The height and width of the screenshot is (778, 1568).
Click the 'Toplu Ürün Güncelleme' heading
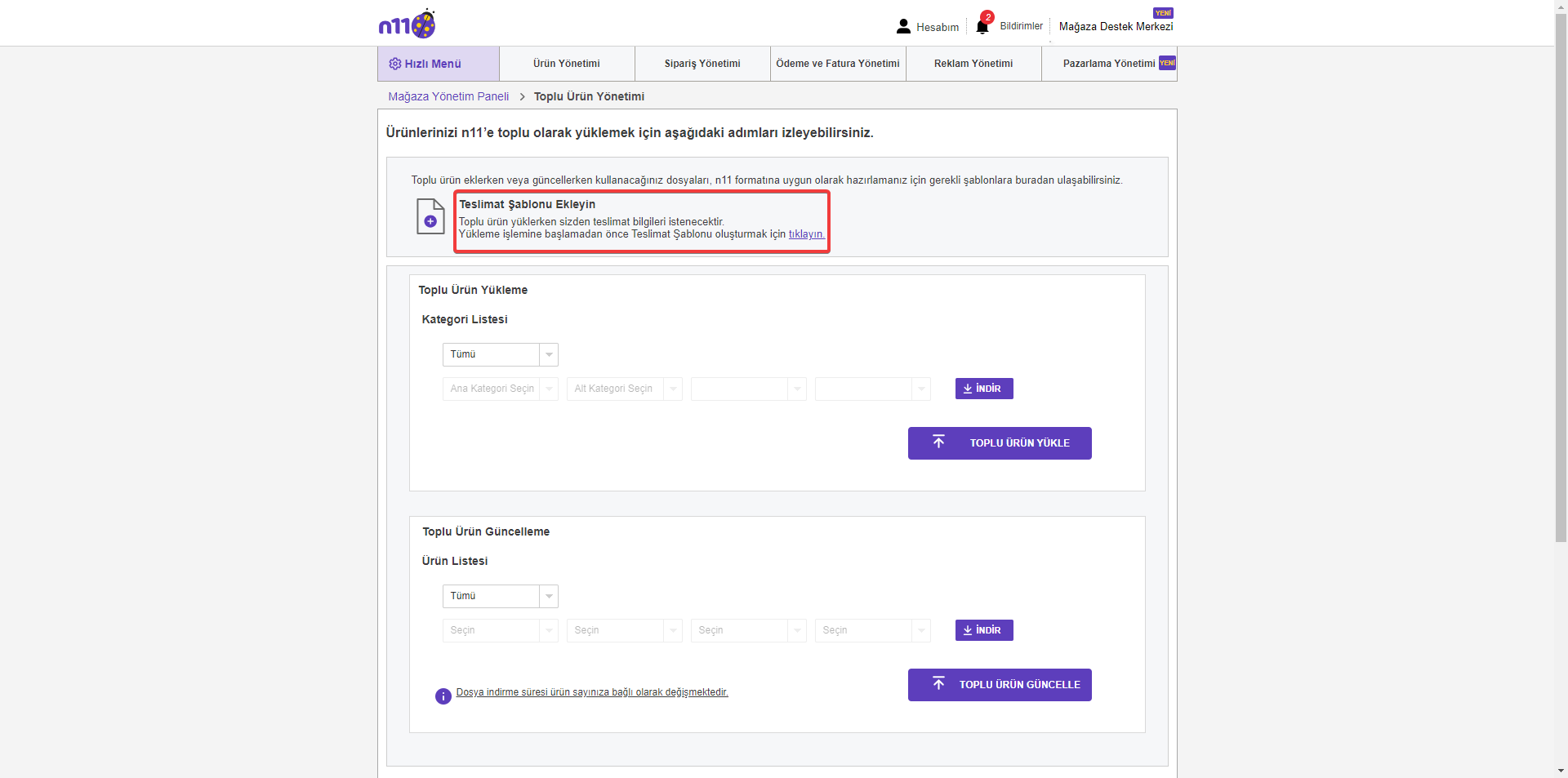486,531
